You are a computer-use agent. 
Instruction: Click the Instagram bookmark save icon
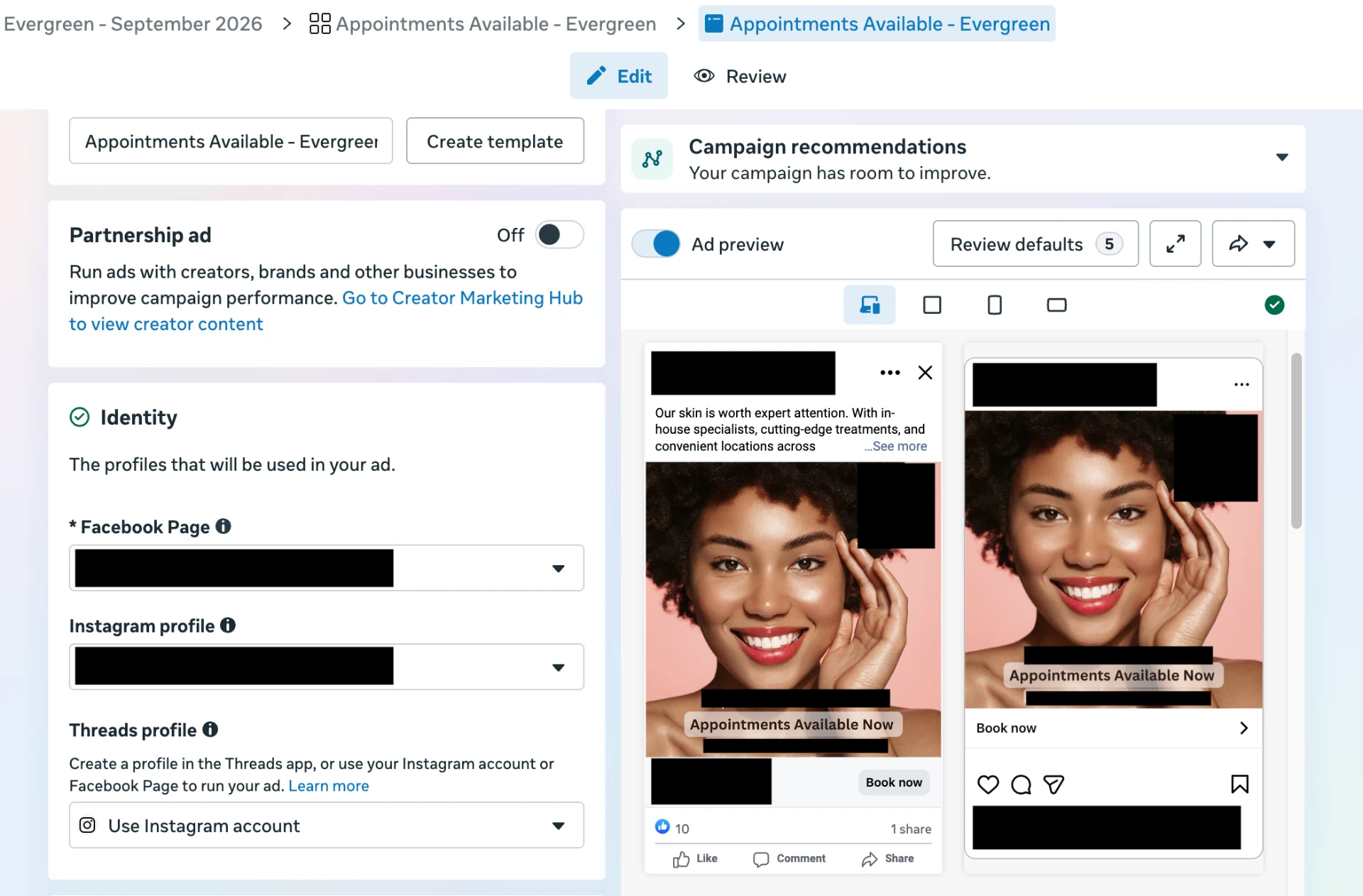(x=1239, y=784)
